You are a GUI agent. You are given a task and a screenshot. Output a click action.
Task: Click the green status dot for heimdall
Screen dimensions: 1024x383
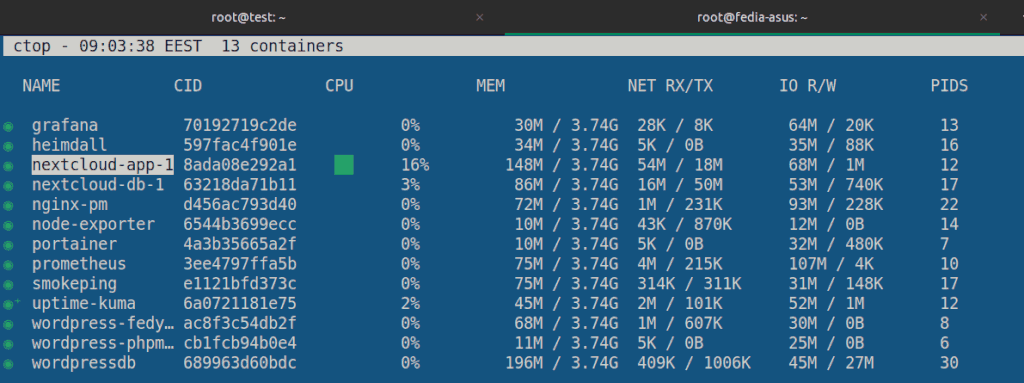pyautogui.click(x=8, y=146)
